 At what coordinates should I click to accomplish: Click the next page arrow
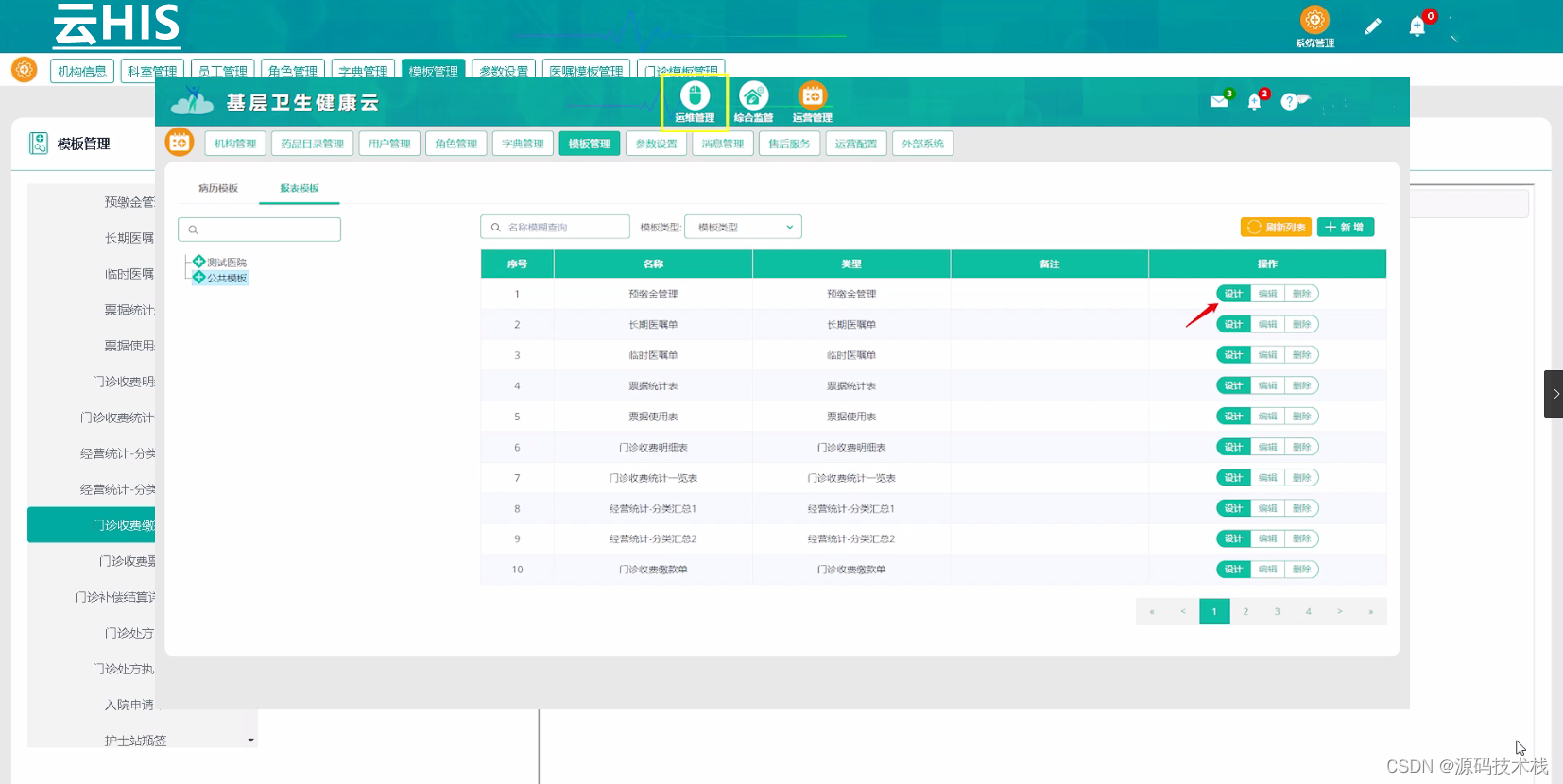pos(1339,611)
